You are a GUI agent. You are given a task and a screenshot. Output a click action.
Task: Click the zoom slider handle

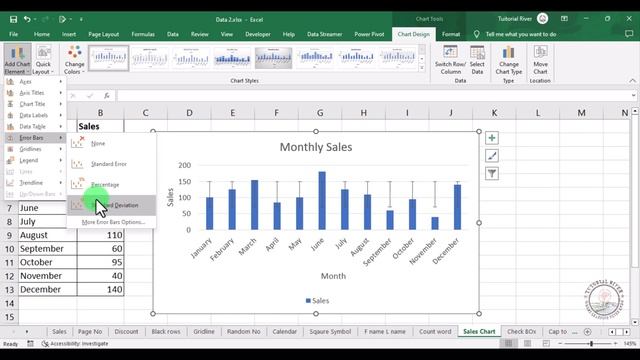pyautogui.click(x=591, y=344)
